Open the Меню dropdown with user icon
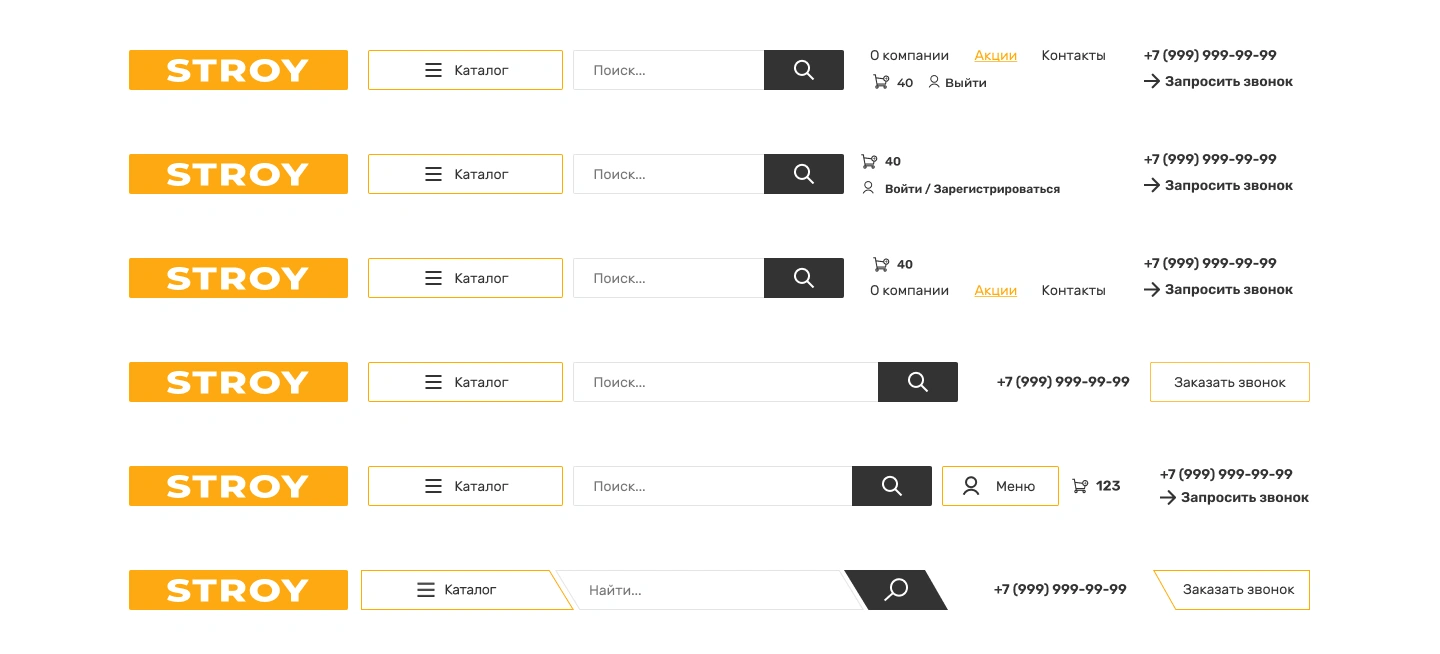 [1000, 486]
